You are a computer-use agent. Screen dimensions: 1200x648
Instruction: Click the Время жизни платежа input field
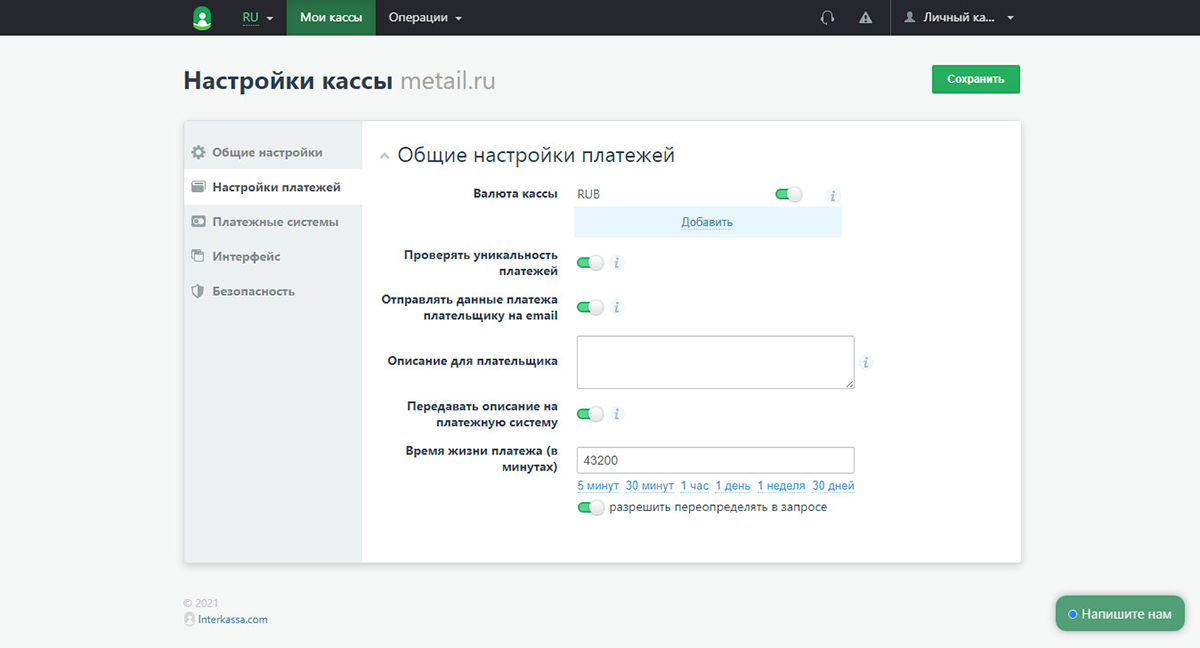(715, 460)
